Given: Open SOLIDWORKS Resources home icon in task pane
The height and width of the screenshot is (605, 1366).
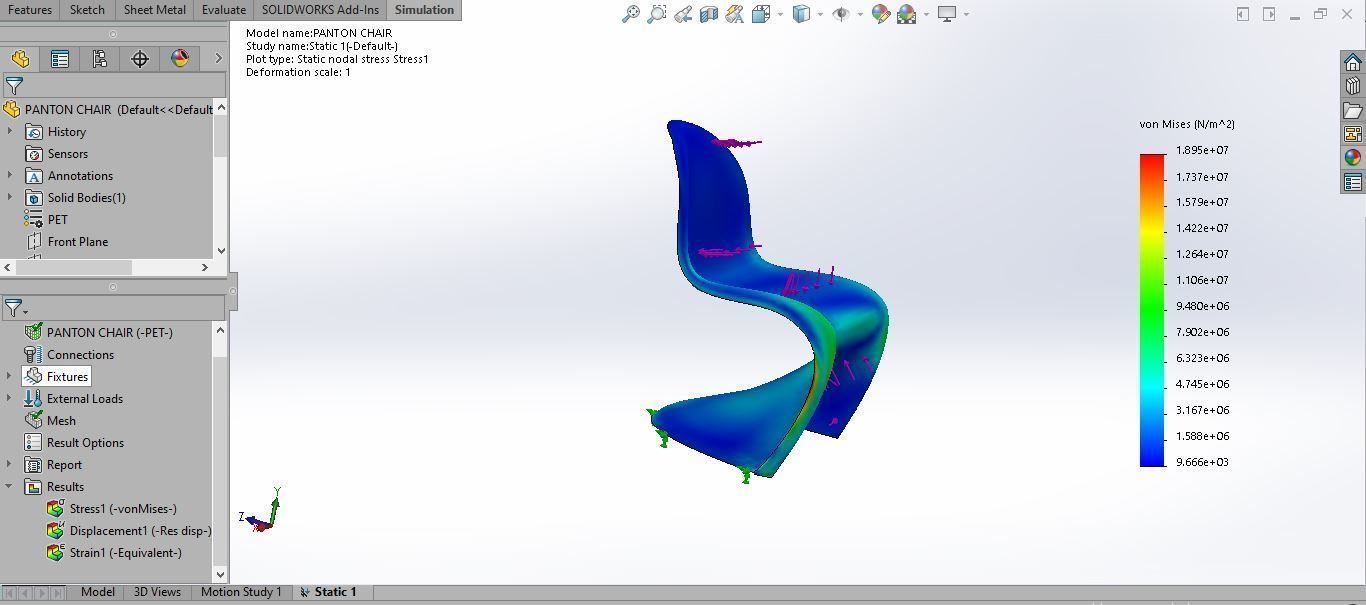Looking at the screenshot, I should [1353, 63].
